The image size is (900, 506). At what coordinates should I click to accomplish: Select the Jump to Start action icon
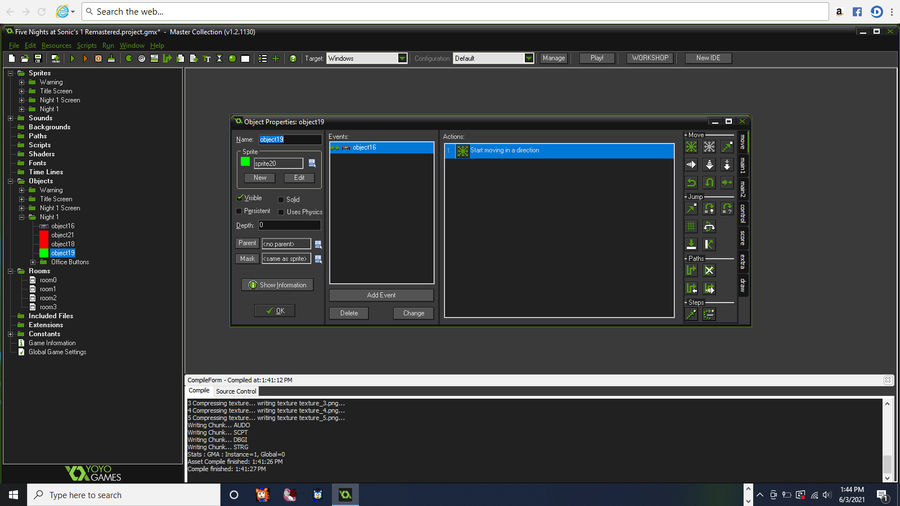[709, 208]
